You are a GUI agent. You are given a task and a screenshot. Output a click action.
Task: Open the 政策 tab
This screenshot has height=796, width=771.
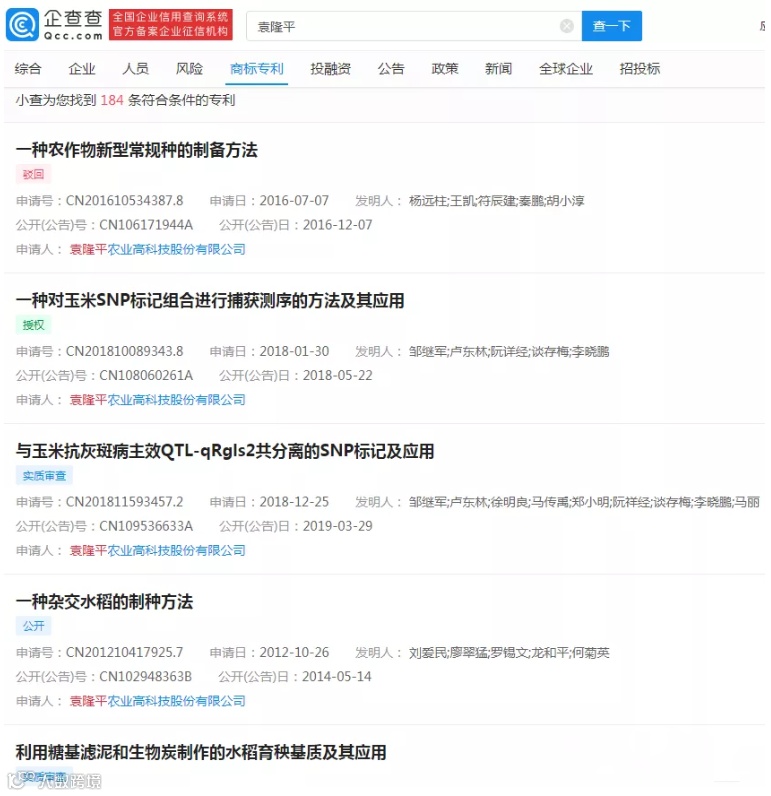[x=445, y=69]
